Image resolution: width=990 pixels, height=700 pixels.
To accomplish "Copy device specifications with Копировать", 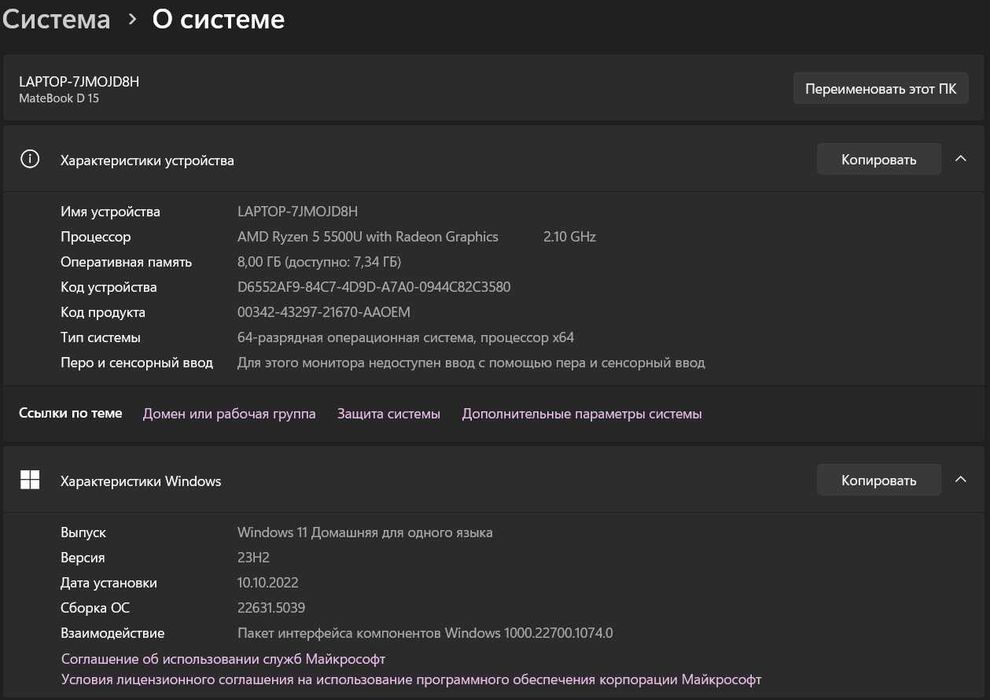I will (878, 159).
